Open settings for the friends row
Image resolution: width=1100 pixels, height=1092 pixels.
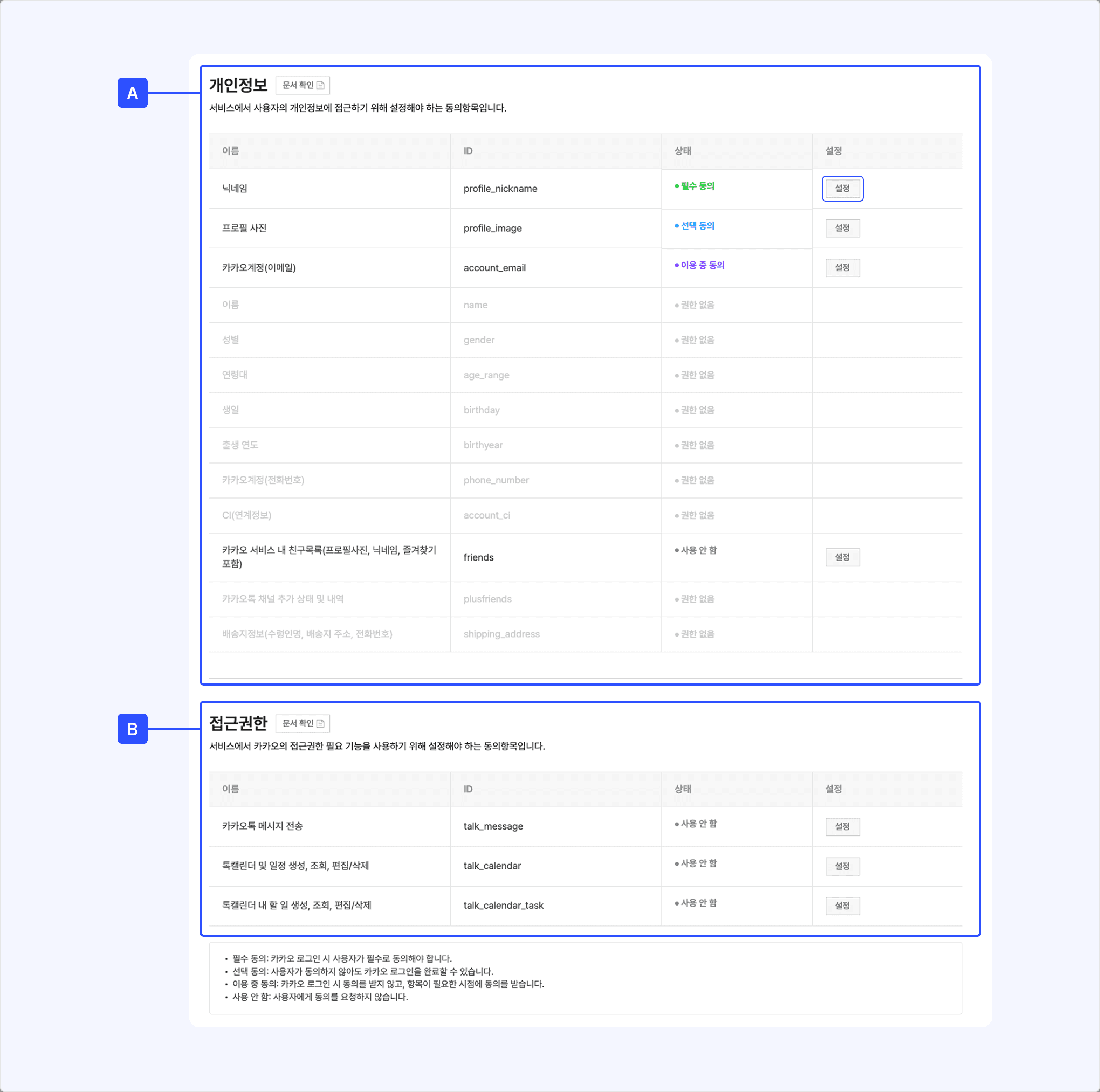(842, 557)
